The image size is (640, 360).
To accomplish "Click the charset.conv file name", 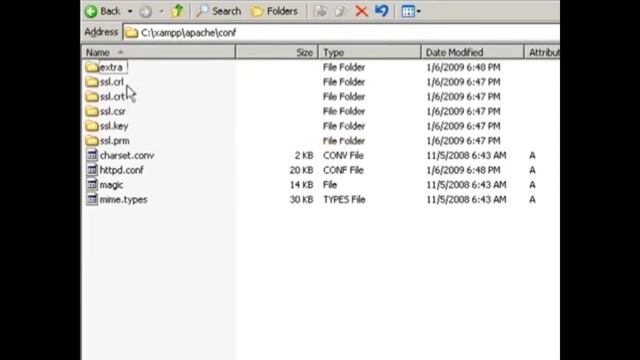I will point(127,156).
